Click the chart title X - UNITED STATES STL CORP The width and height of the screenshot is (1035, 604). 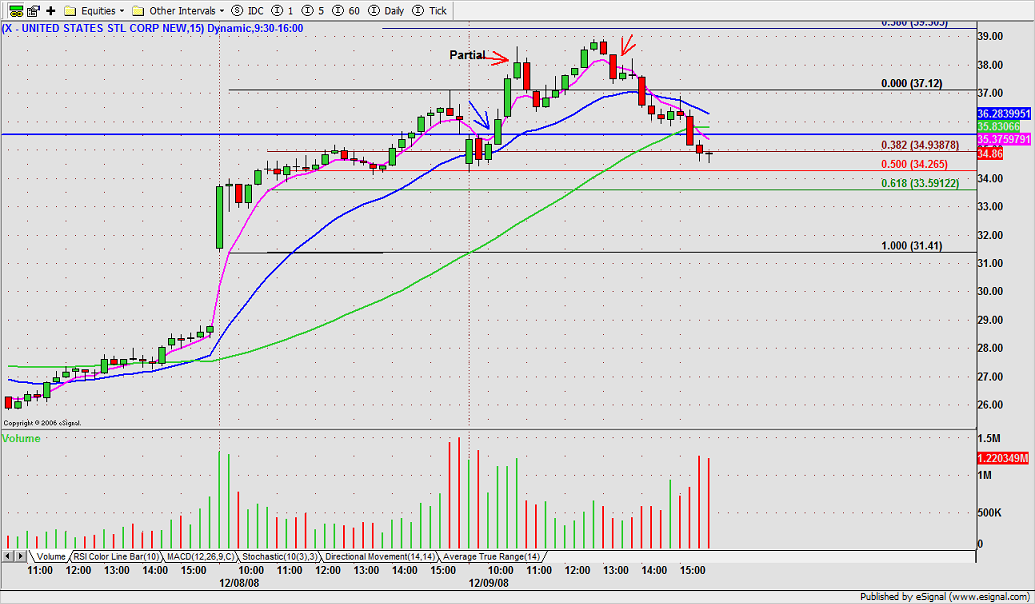coord(152,28)
